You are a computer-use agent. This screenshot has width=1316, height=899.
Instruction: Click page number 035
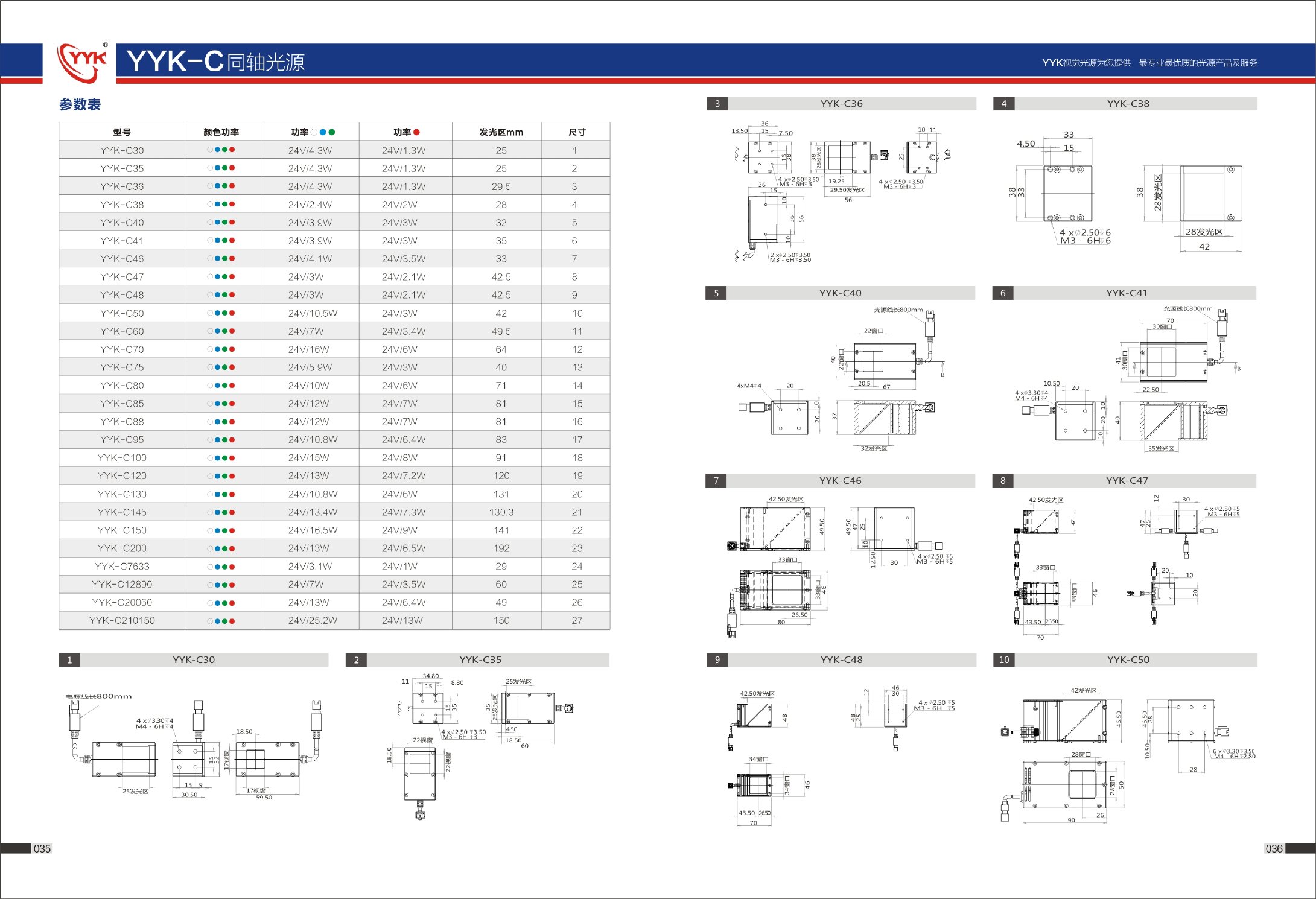(42, 849)
